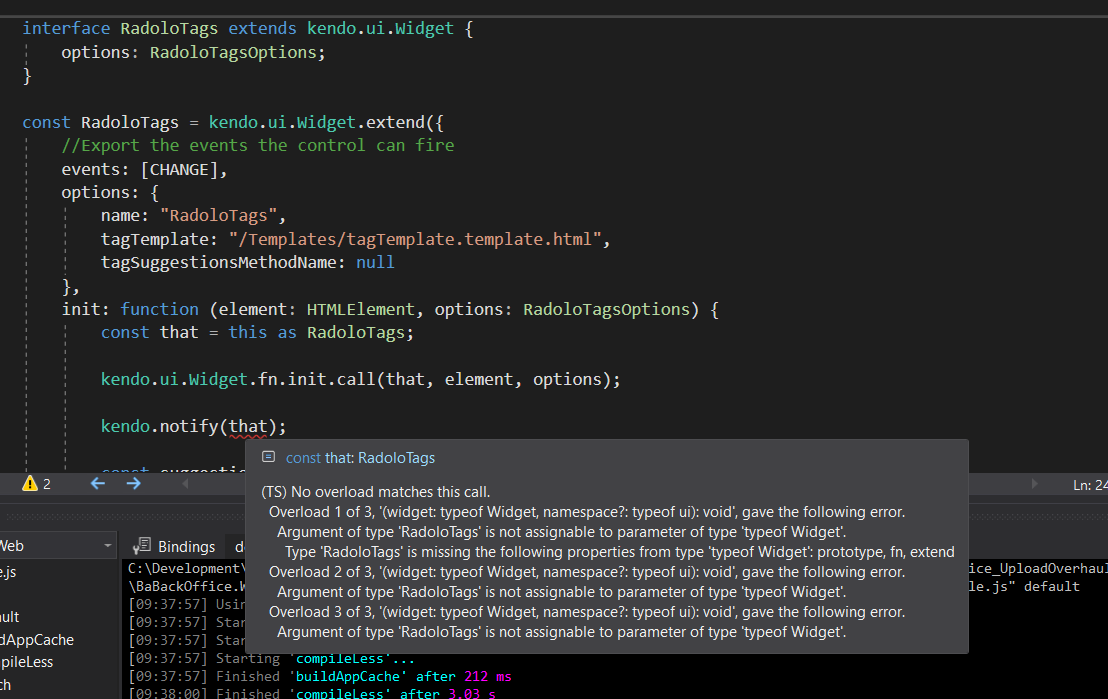Select the watch task at the tree bottom
The height and width of the screenshot is (699, 1108).
[x=6, y=685]
